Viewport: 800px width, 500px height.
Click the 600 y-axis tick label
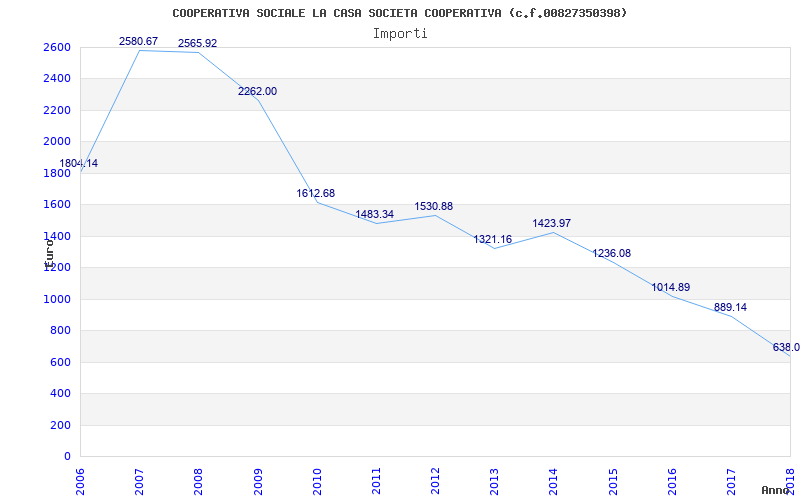tap(60, 362)
